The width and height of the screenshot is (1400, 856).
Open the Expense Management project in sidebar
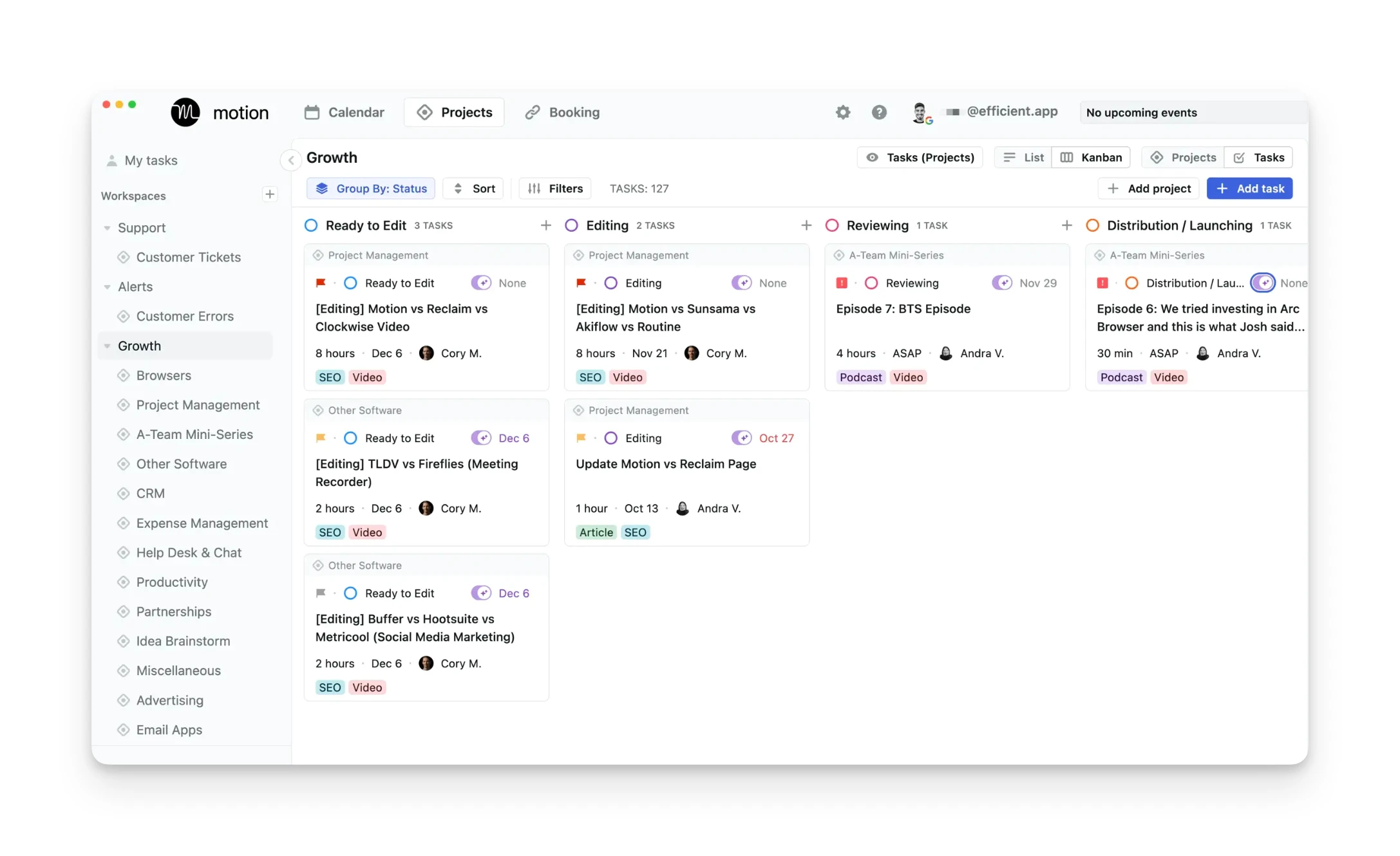202,523
